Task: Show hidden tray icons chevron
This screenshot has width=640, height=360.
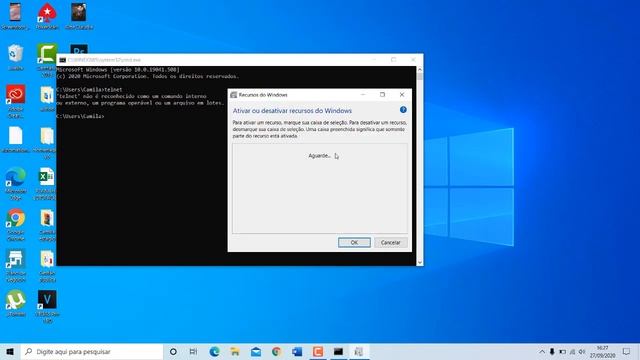Action: coord(542,351)
